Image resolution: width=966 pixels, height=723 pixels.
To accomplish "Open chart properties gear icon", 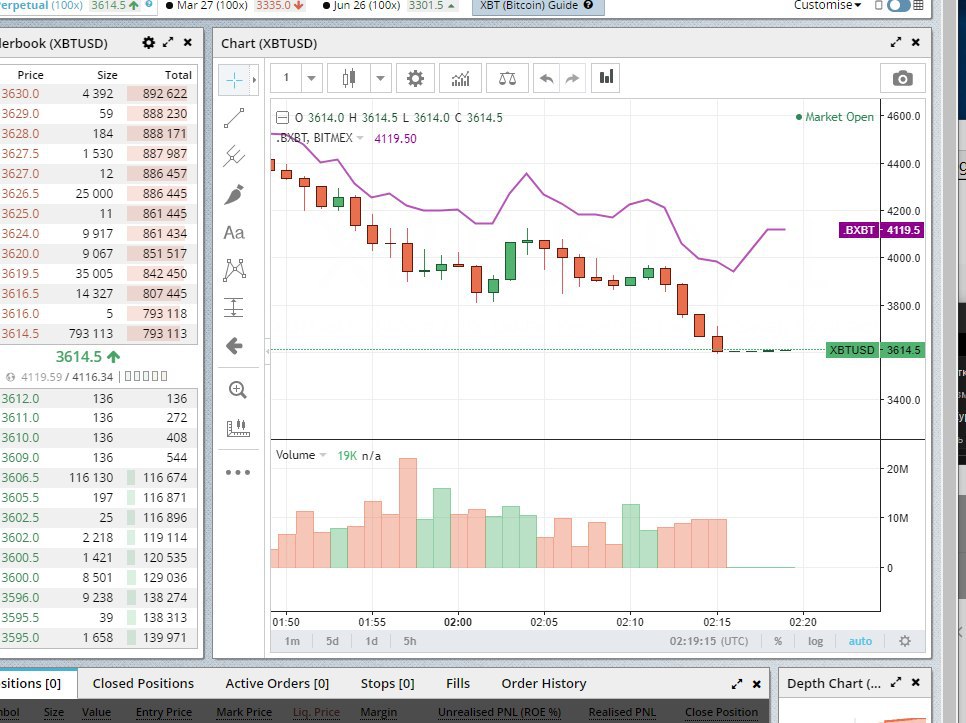I will pyautogui.click(x=415, y=78).
